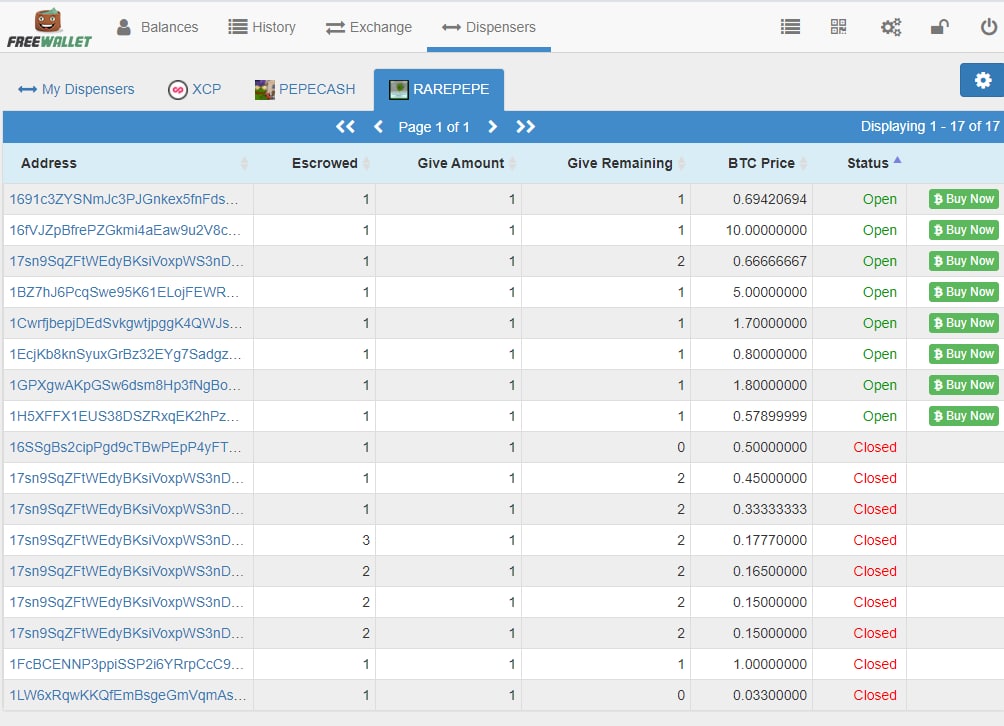Open the Exchange tab
This screenshot has height=726, width=1004.
pos(369,27)
